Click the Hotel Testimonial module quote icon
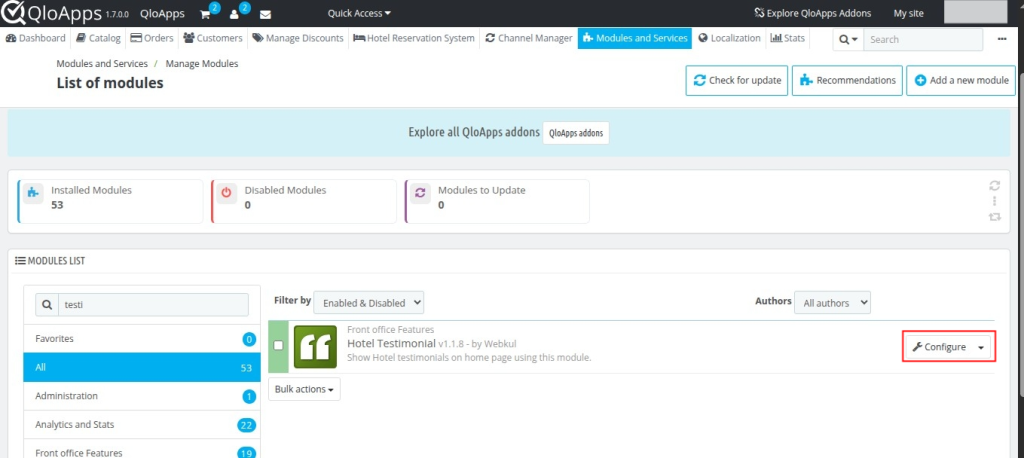1024x458 pixels. tap(315, 347)
